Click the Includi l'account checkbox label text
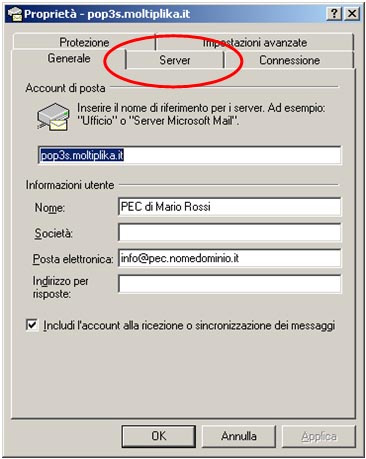This screenshot has width=366, height=459. point(189,325)
